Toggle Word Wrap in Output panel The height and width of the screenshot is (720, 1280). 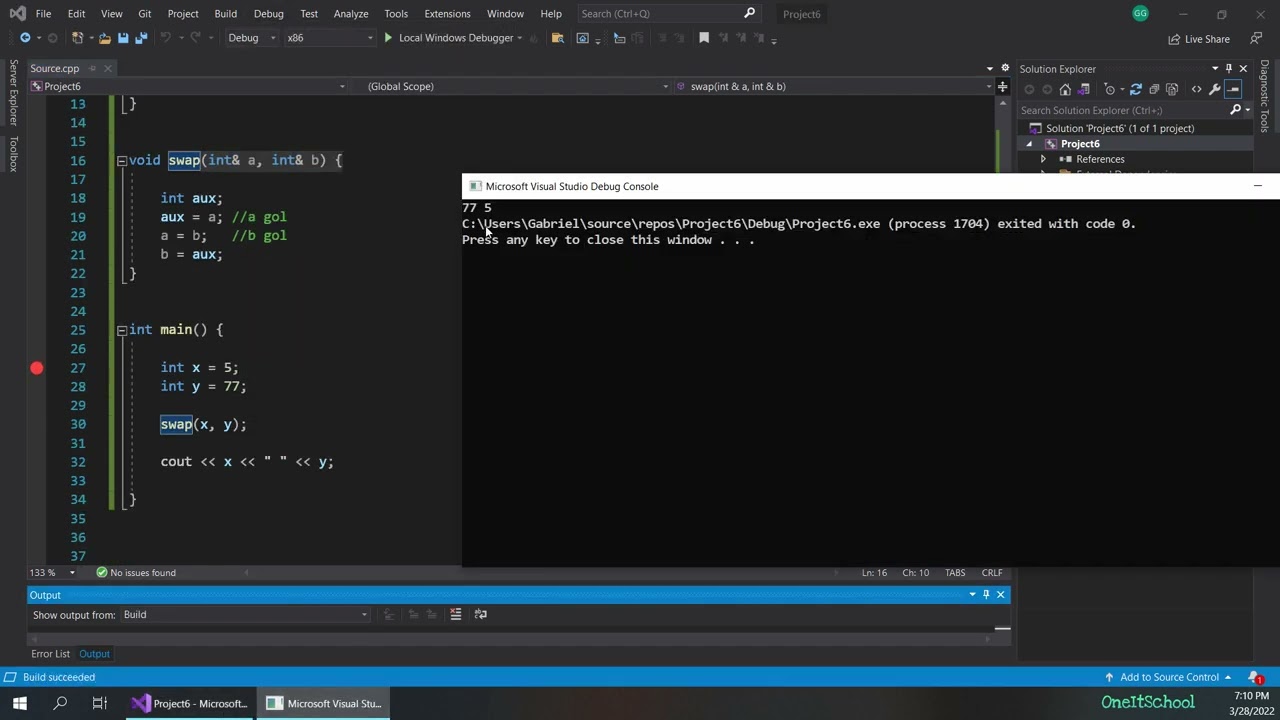pos(480,614)
